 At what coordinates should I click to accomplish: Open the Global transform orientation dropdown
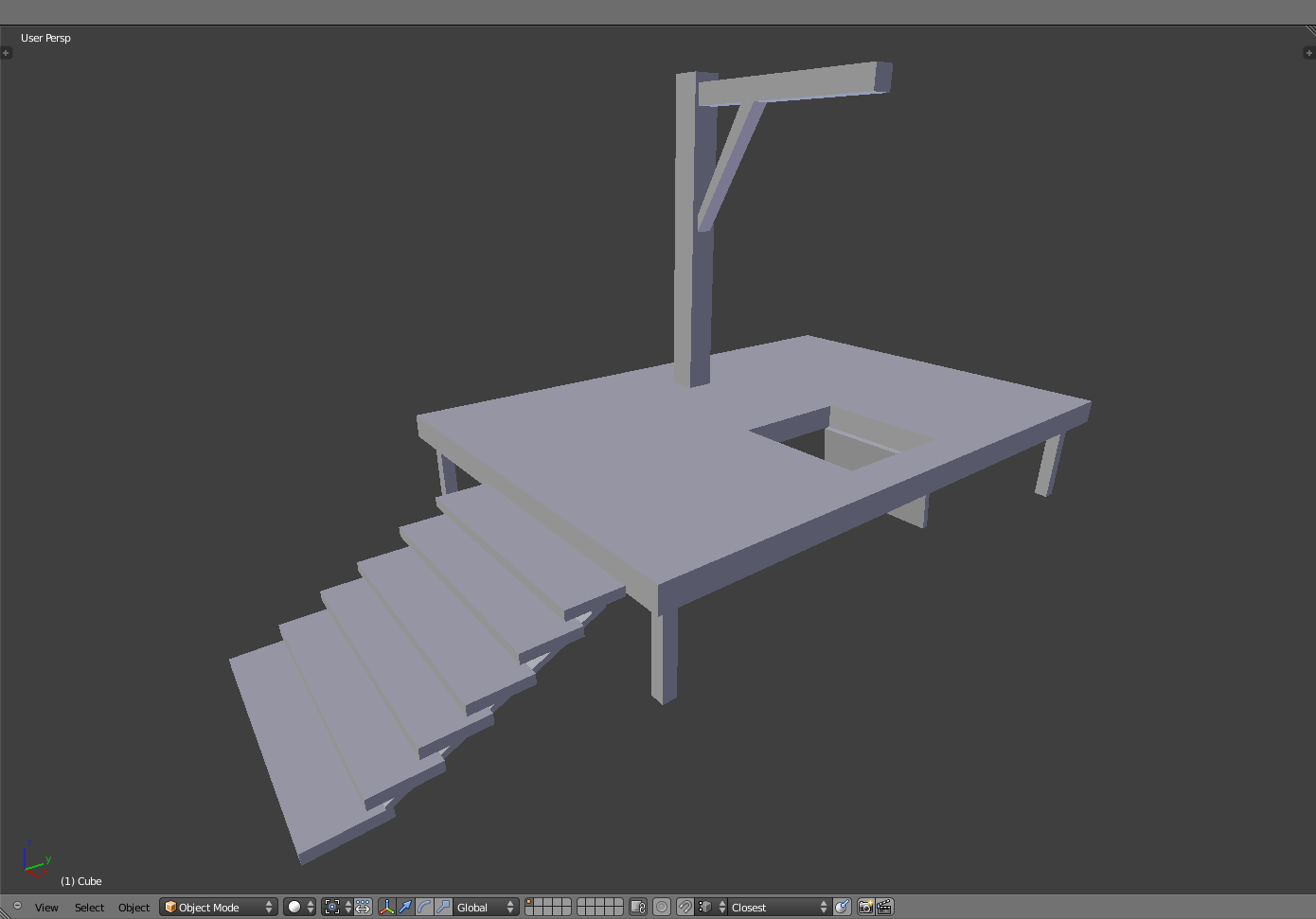point(486,907)
